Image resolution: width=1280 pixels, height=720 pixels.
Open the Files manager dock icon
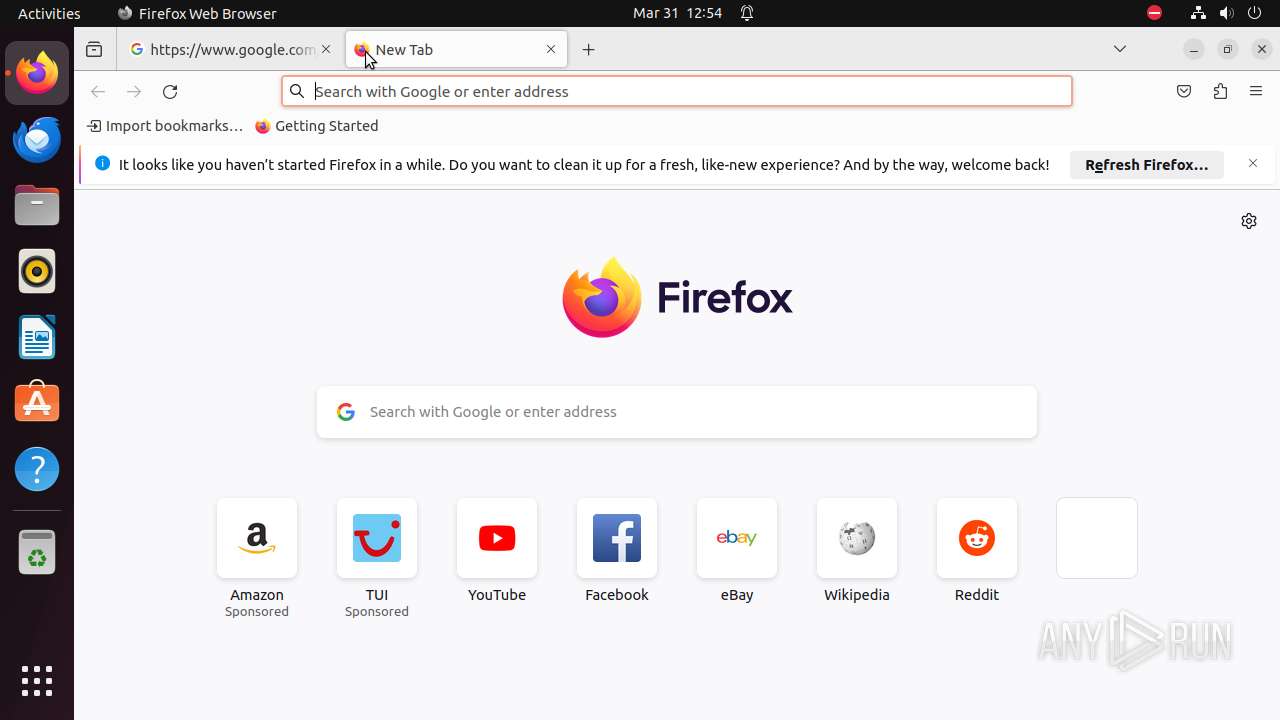[x=37, y=205]
